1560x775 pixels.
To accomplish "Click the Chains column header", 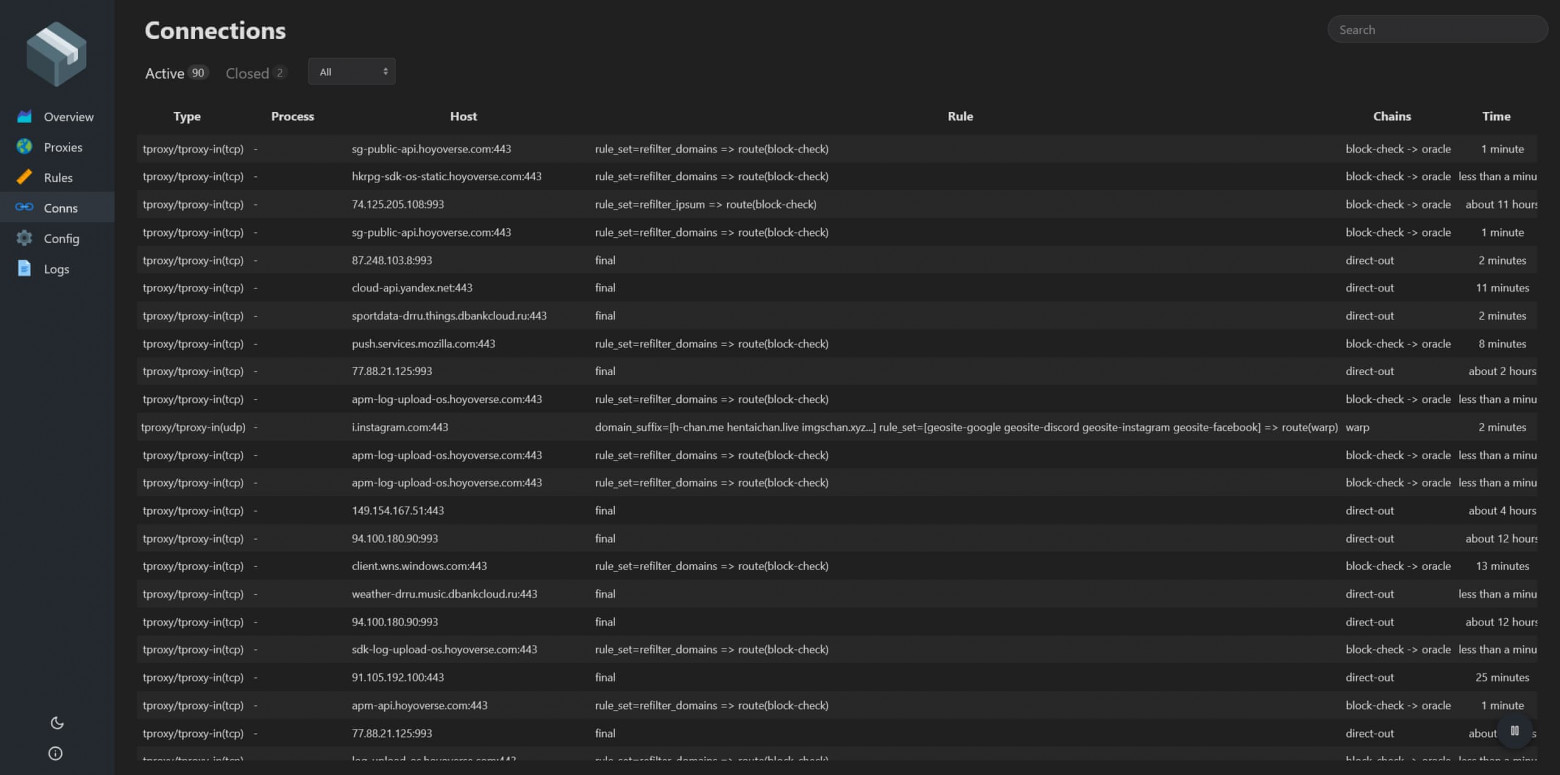I will [x=1392, y=116].
